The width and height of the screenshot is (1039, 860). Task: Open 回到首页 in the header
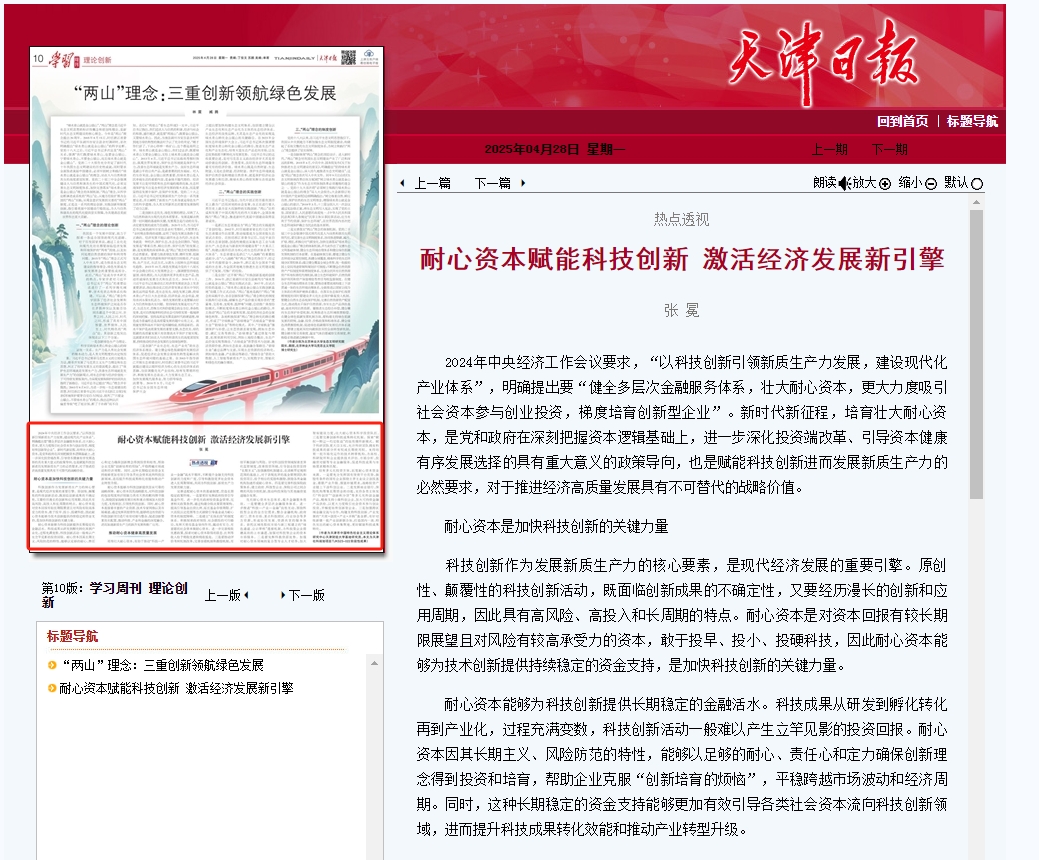(902, 121)
